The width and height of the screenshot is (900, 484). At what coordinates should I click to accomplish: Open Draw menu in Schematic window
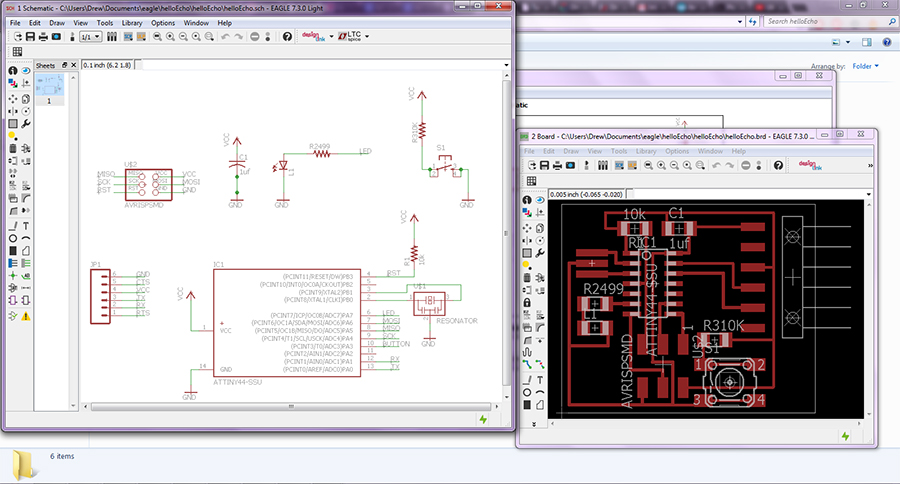(x=57, y=23)
